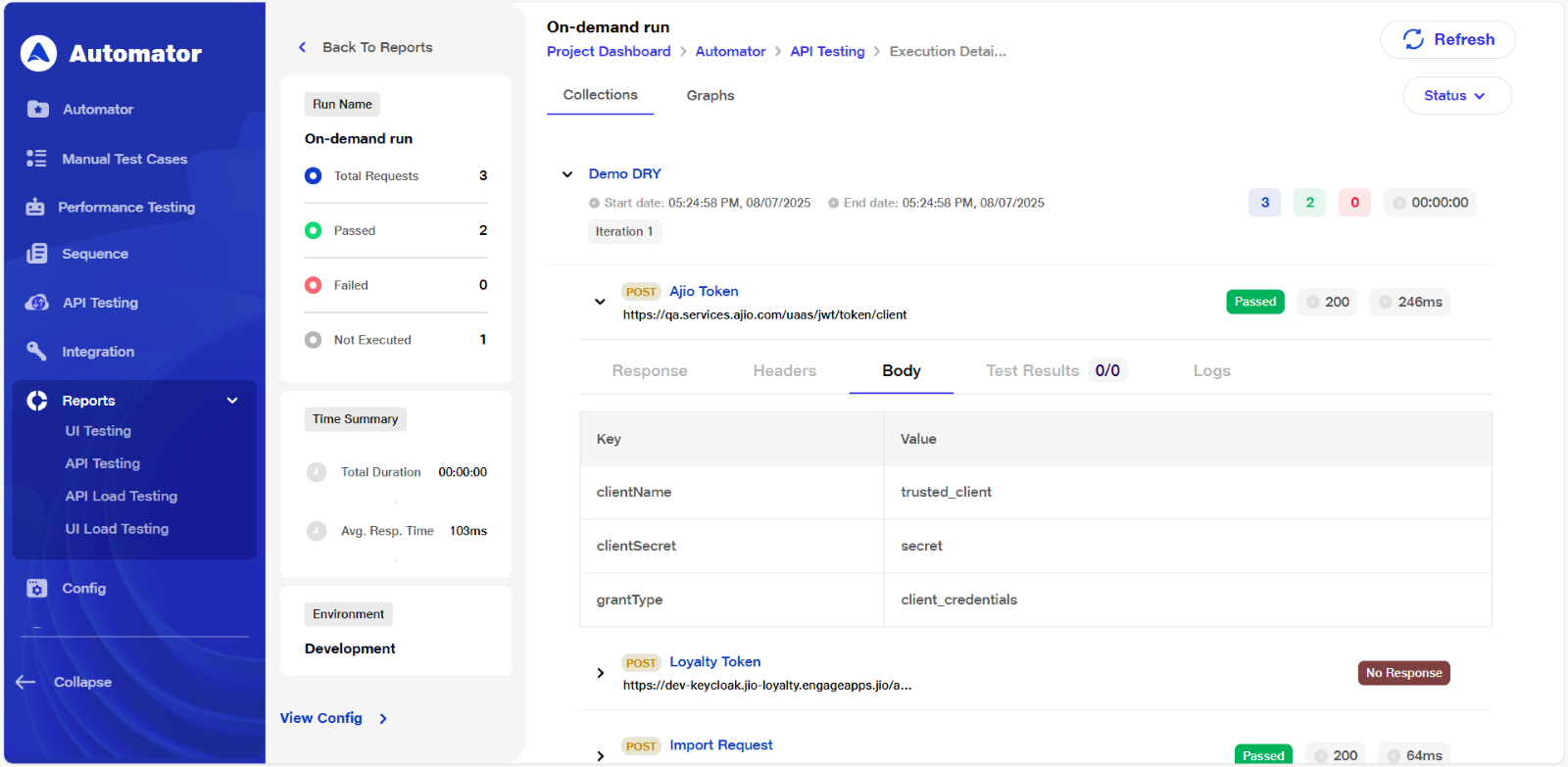Collapse the Demo DRY collection
The height and width of the screenshot is (767, 1568).
point(566,174)
